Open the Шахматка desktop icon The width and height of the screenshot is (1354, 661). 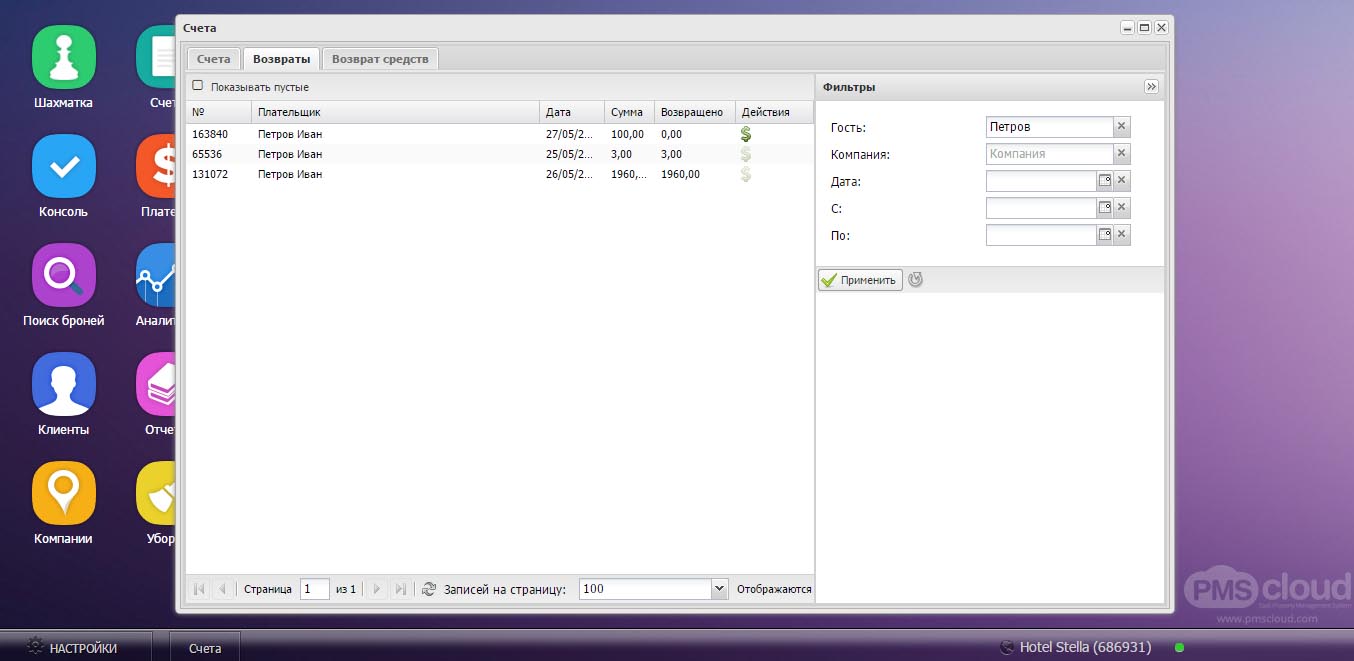(64, 57)
